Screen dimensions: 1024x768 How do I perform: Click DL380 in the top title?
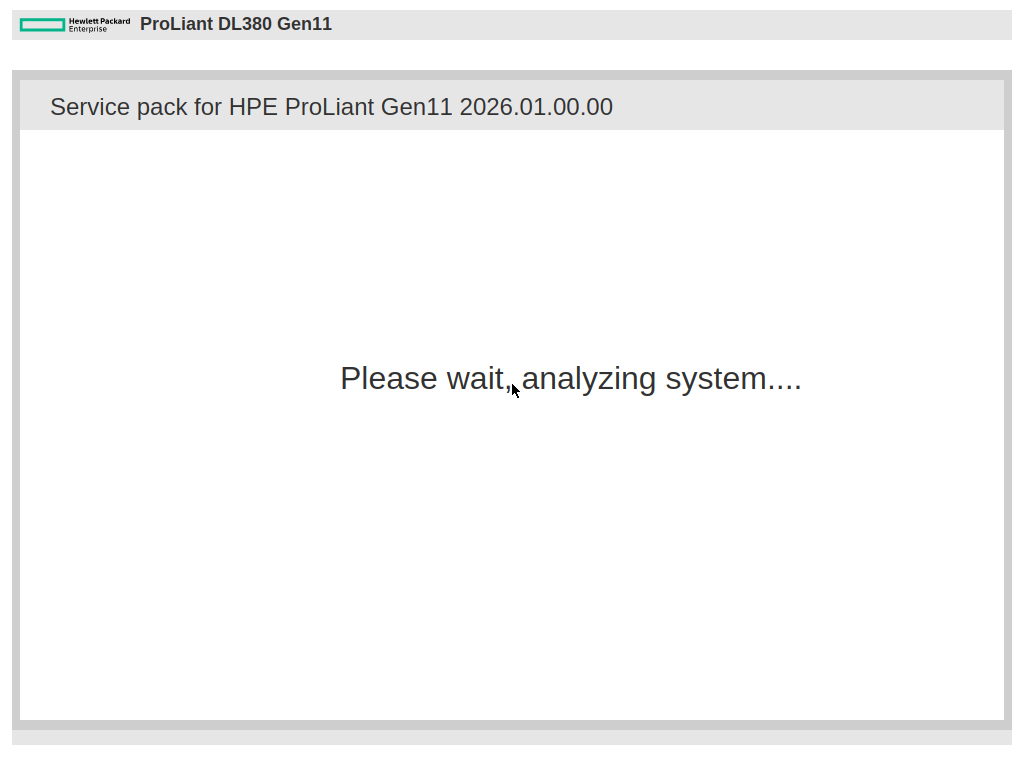click(245, 24)
